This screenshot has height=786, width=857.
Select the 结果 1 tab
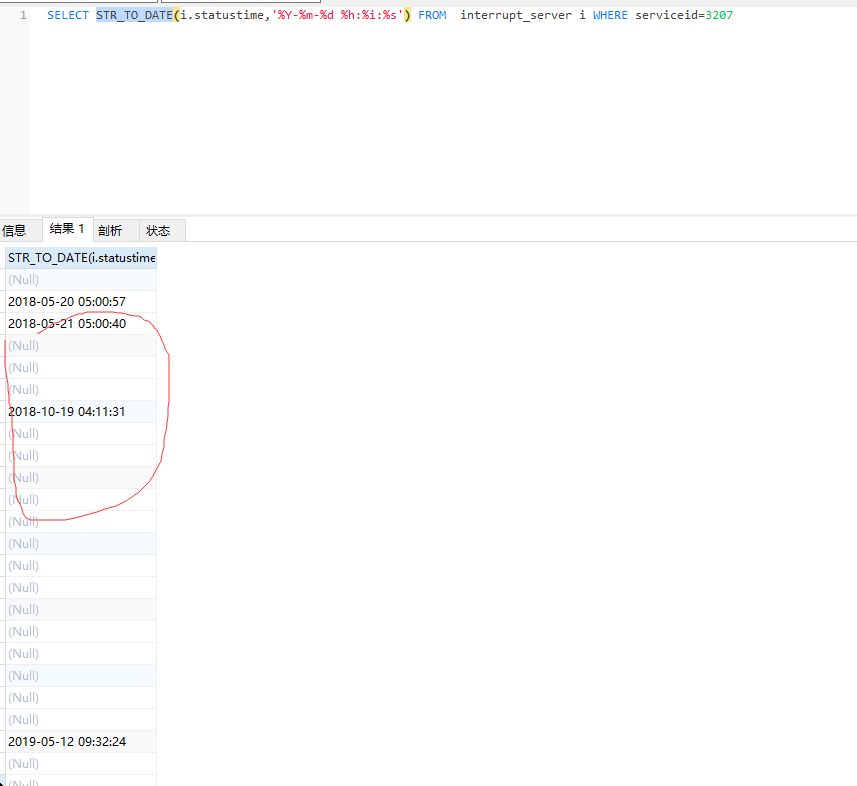pyautogui.click(x=67, y=229)
